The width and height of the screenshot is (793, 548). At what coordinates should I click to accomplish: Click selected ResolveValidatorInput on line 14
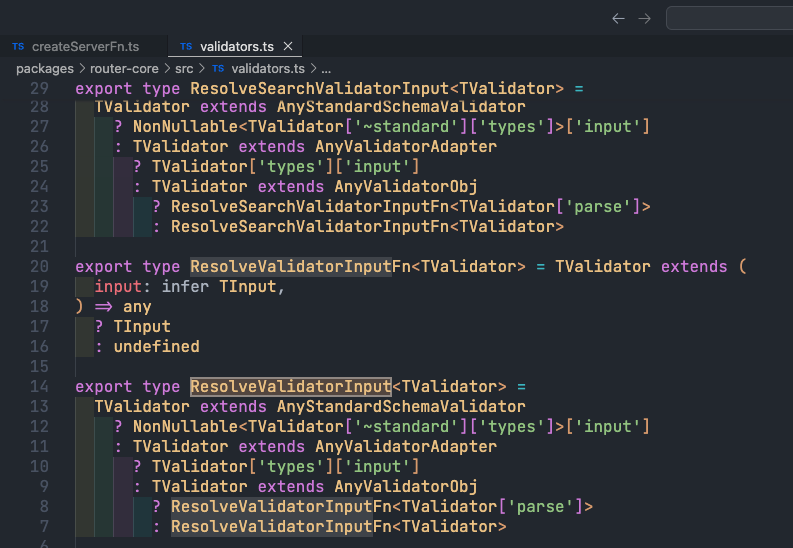[291, 387]
